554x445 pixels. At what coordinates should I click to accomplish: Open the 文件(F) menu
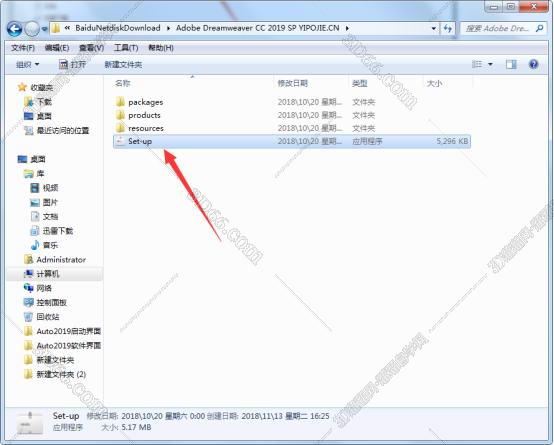point(23,48)
